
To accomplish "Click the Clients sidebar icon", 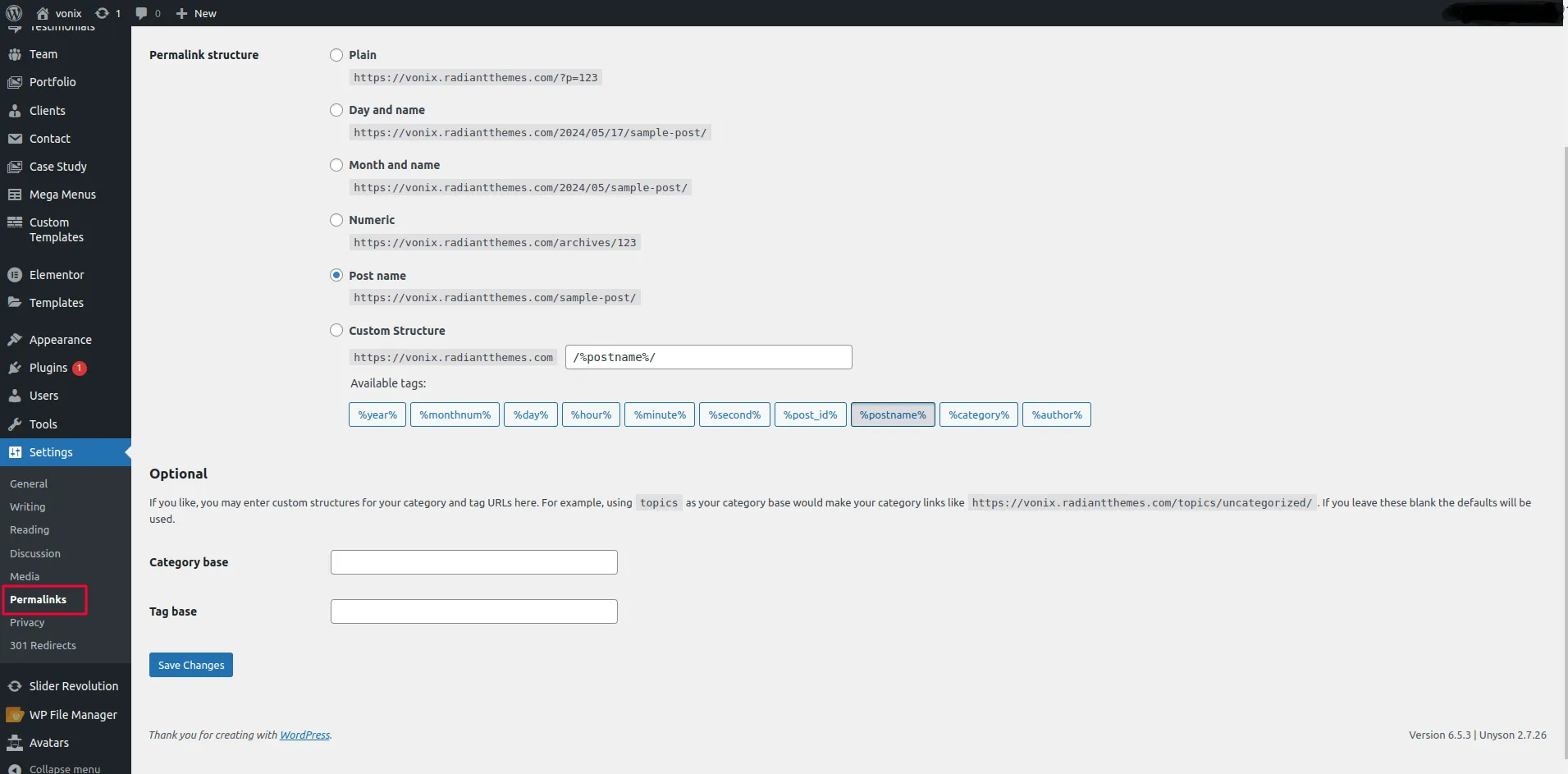I will coord(15,111).
